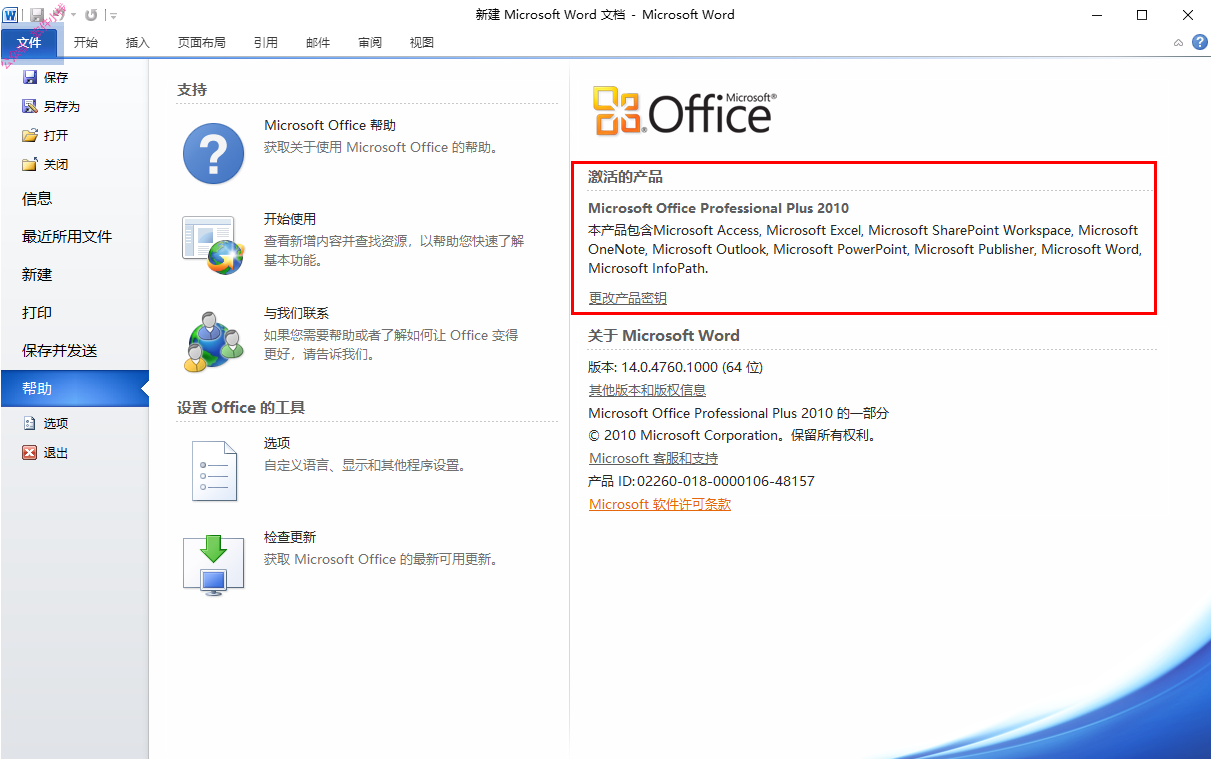Click the Word application icon in title bar
The height and width of the screenshot is (760, 1212).
pos(10,14)
